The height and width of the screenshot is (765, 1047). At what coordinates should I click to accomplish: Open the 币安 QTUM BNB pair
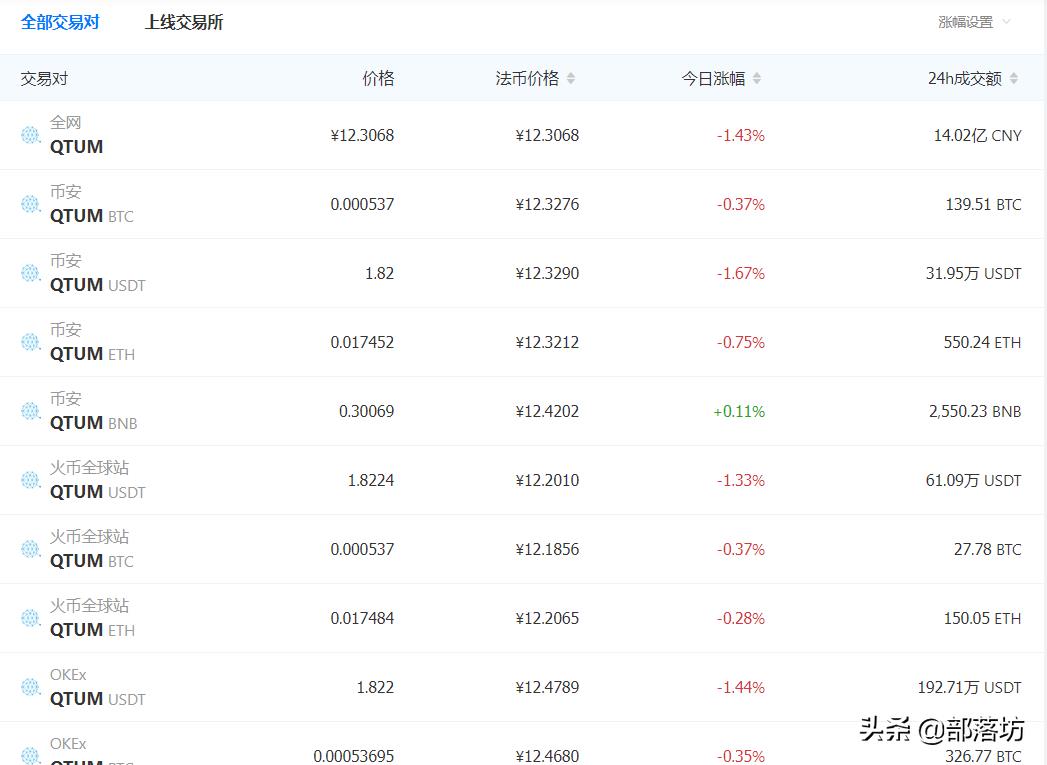point(93,411)
